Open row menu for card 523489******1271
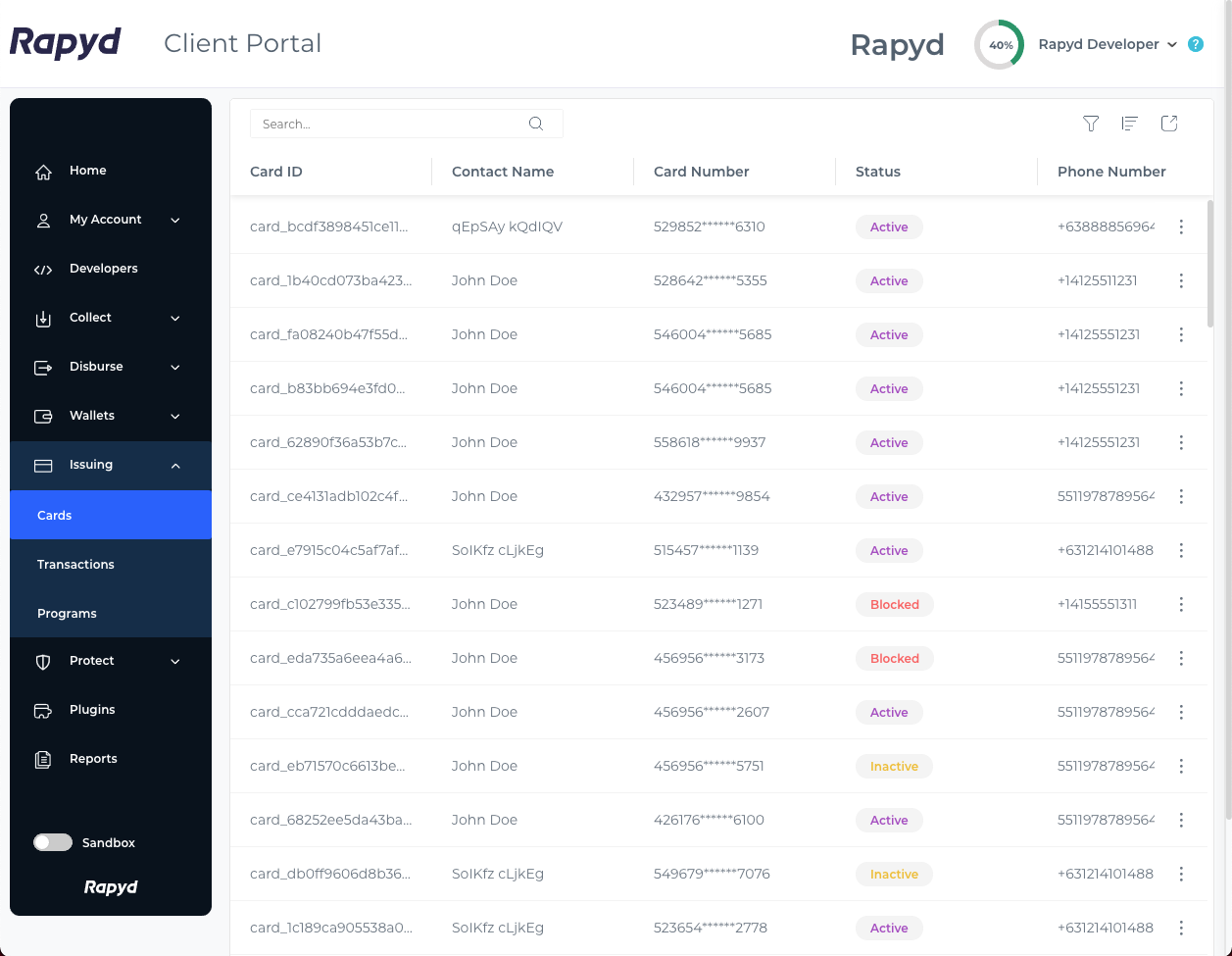Viewport: 1232px width, 956px height. coord(1181,604)
